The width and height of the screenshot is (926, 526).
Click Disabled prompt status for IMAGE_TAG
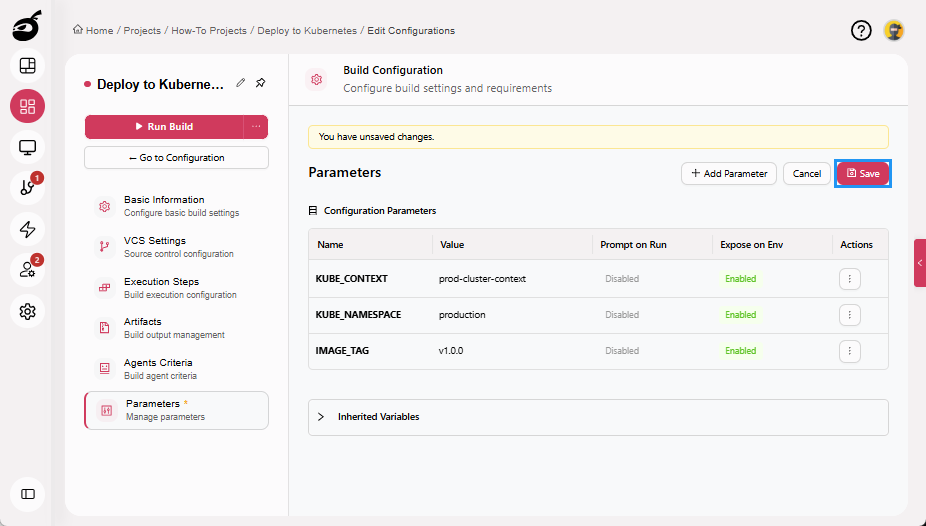tap(622, 351)
